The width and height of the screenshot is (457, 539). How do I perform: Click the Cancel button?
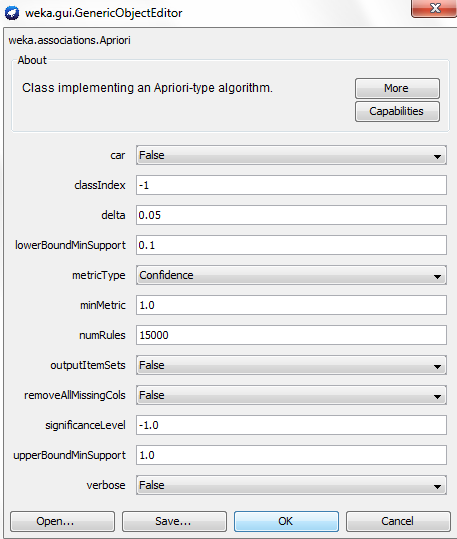398,521
